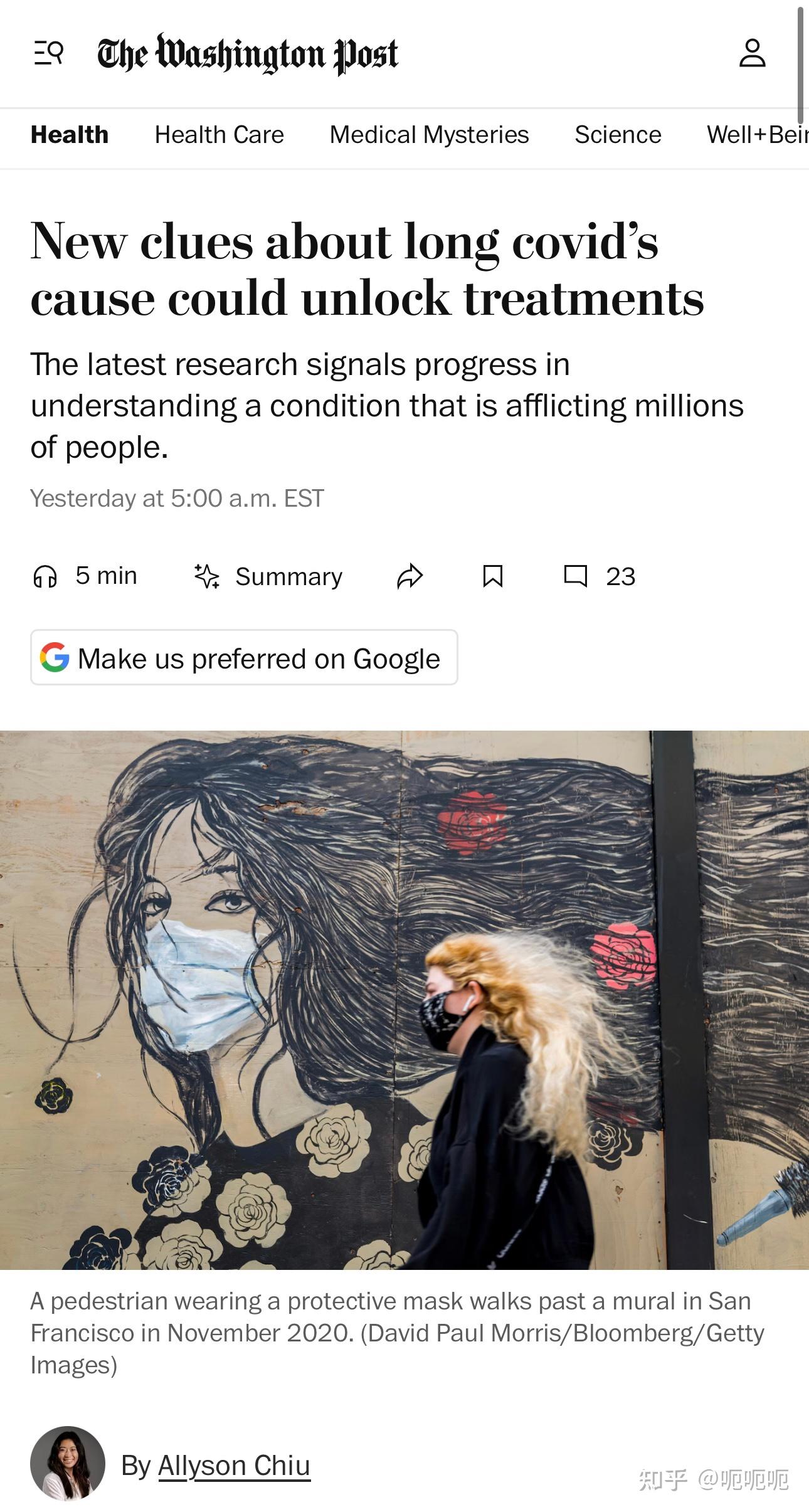Click Allyson Chiu's author photo
The height and width of the screenshot is (1512, 809).
pos(68,1464)
